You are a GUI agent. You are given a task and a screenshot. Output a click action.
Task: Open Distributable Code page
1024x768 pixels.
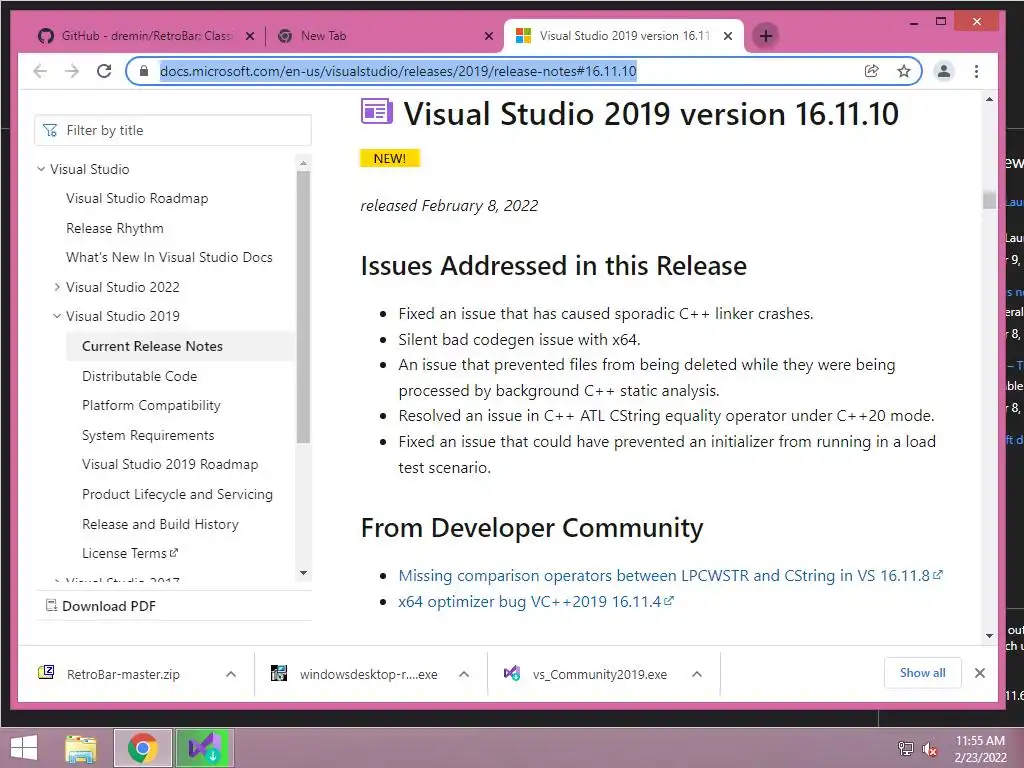[140, 376]
